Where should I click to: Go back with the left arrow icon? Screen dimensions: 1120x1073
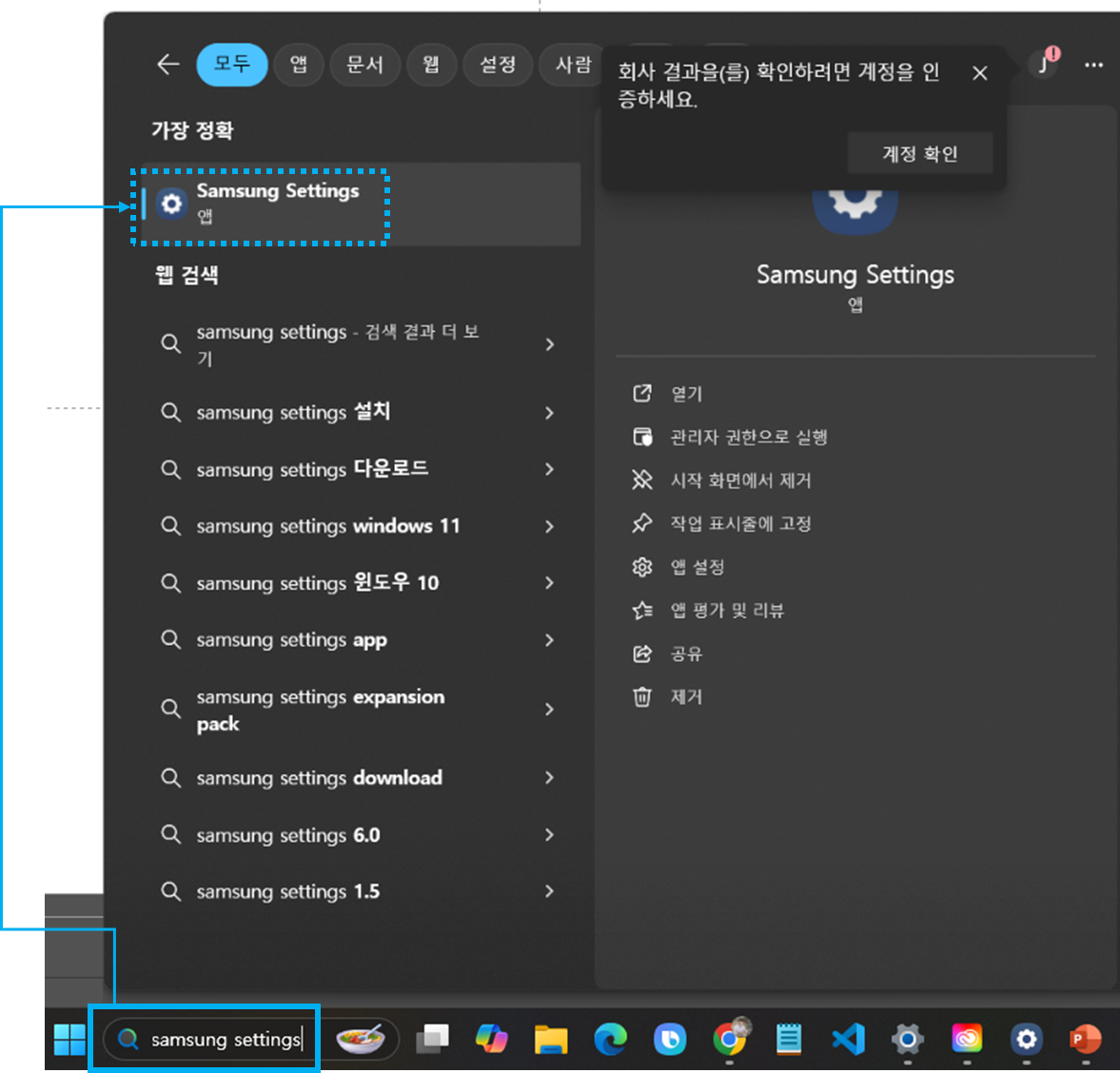pos(167,65)
